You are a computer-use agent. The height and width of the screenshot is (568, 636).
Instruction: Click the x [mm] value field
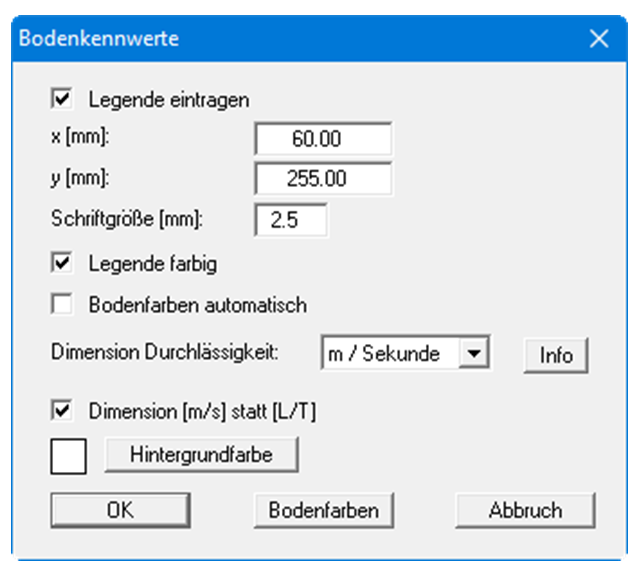(323, 139)
